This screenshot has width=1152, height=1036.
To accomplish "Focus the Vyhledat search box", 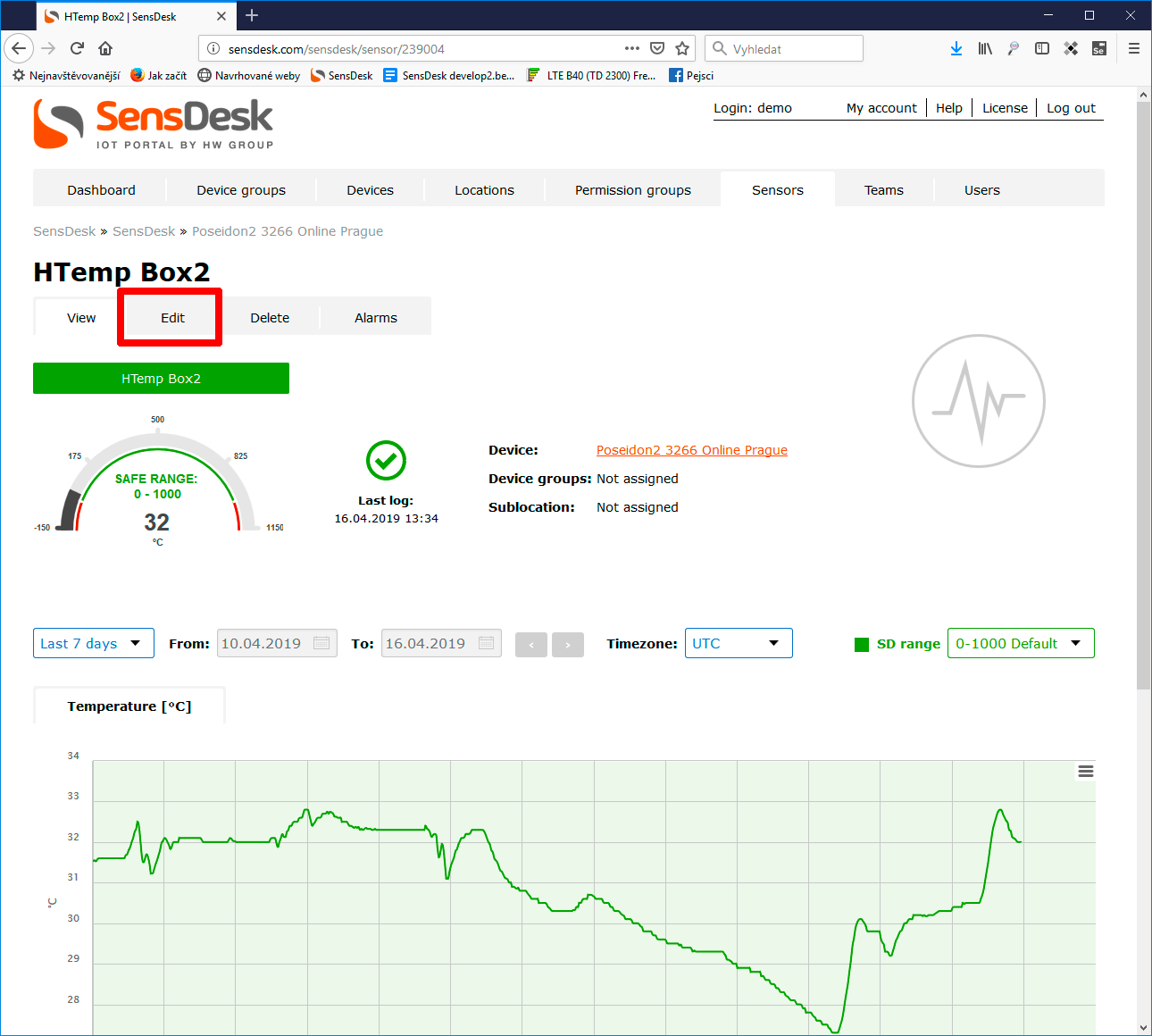I will pyautogui.click(x=784, y=48).
